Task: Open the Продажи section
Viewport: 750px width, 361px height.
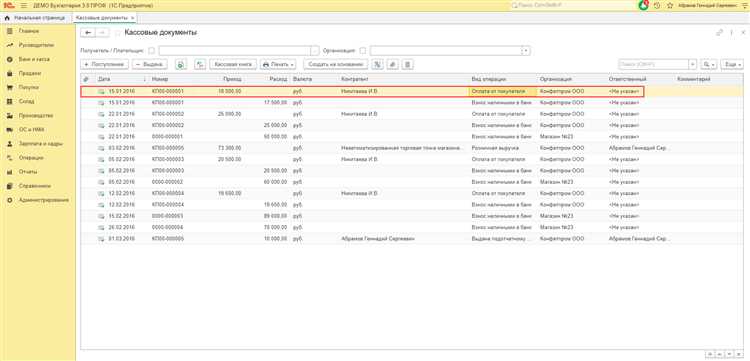Action: (x=30, y=74)
